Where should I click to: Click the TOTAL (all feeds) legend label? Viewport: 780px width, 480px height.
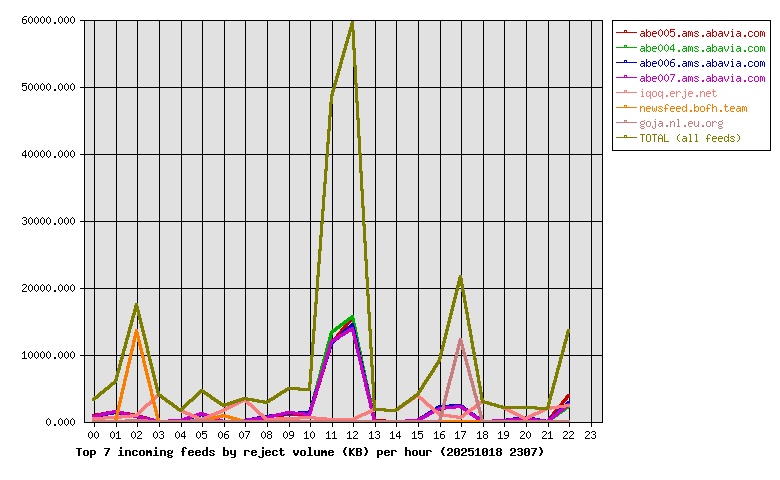(x=690, y=138)
